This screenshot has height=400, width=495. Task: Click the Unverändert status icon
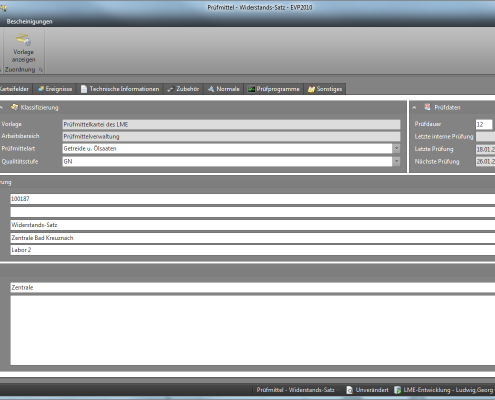pos(349,390)
